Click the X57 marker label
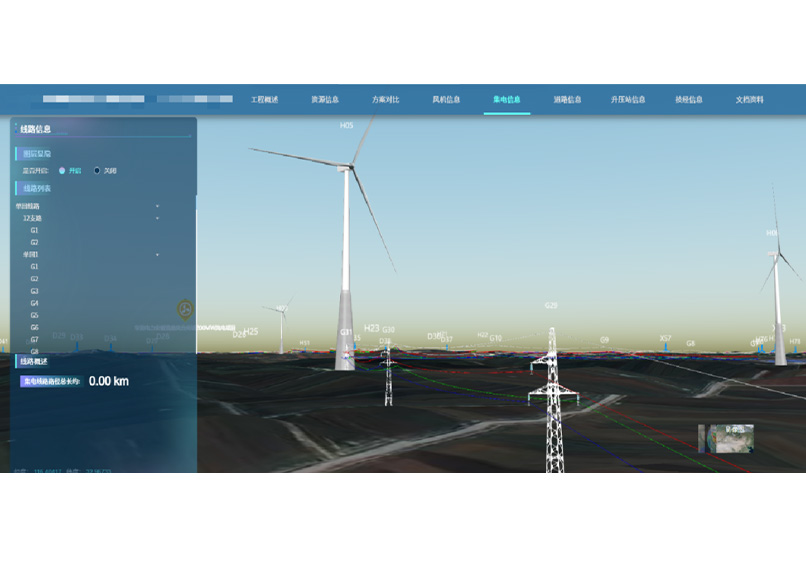Screen dimensions: 806x564 click(x=665, y=338)
